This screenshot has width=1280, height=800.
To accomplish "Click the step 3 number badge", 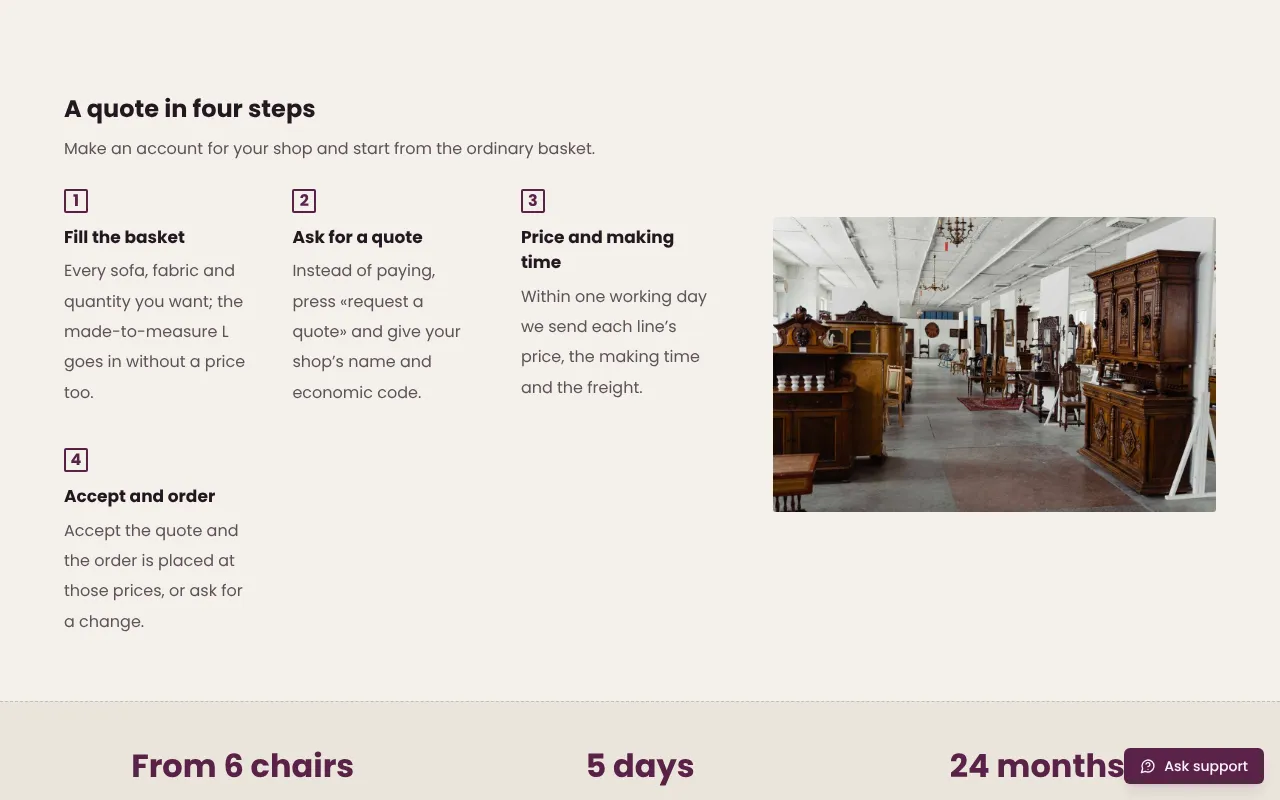I will point(533,201).
